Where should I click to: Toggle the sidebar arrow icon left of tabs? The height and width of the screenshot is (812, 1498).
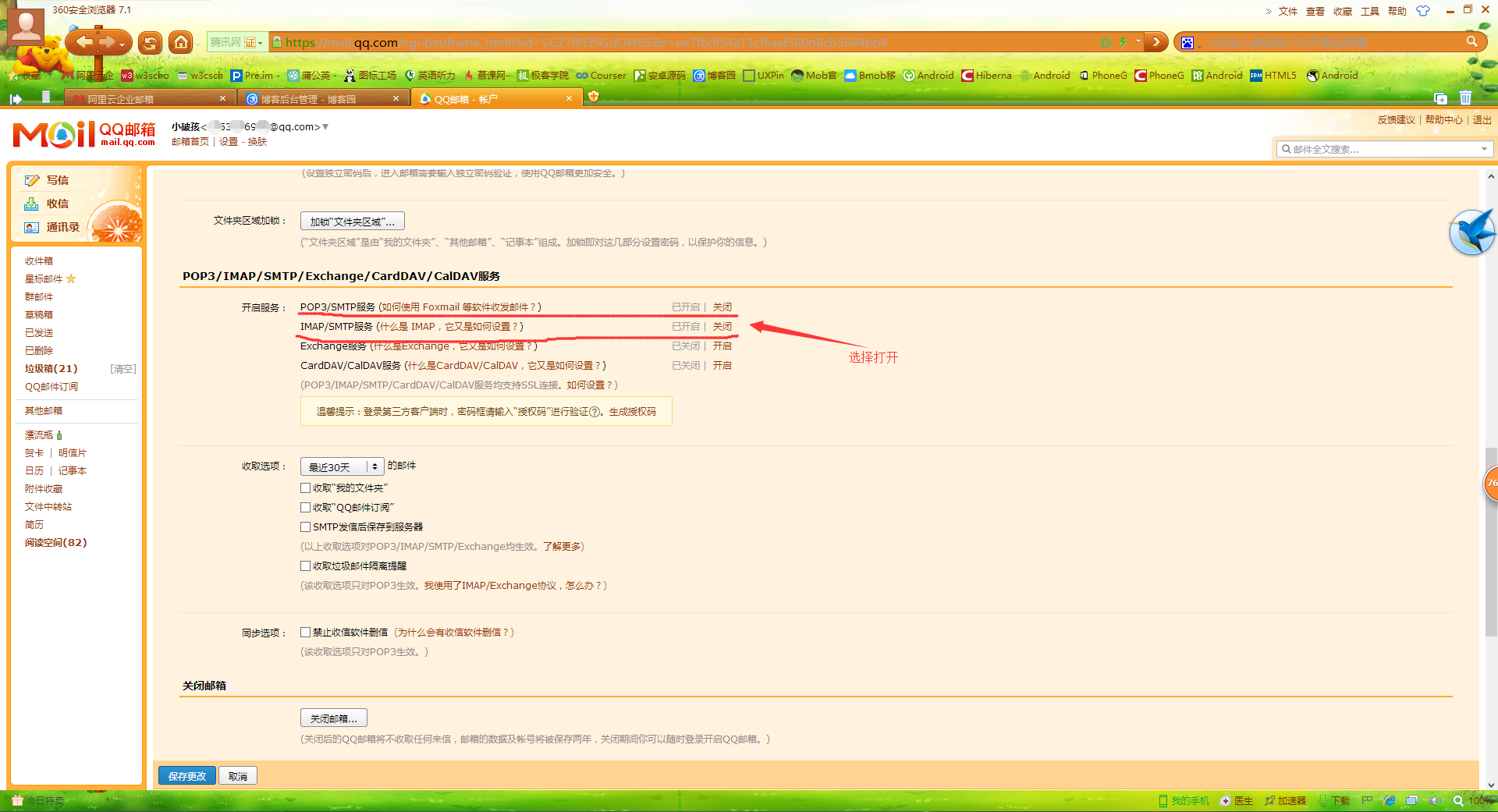pyautogui.click(x=16, y=98)
